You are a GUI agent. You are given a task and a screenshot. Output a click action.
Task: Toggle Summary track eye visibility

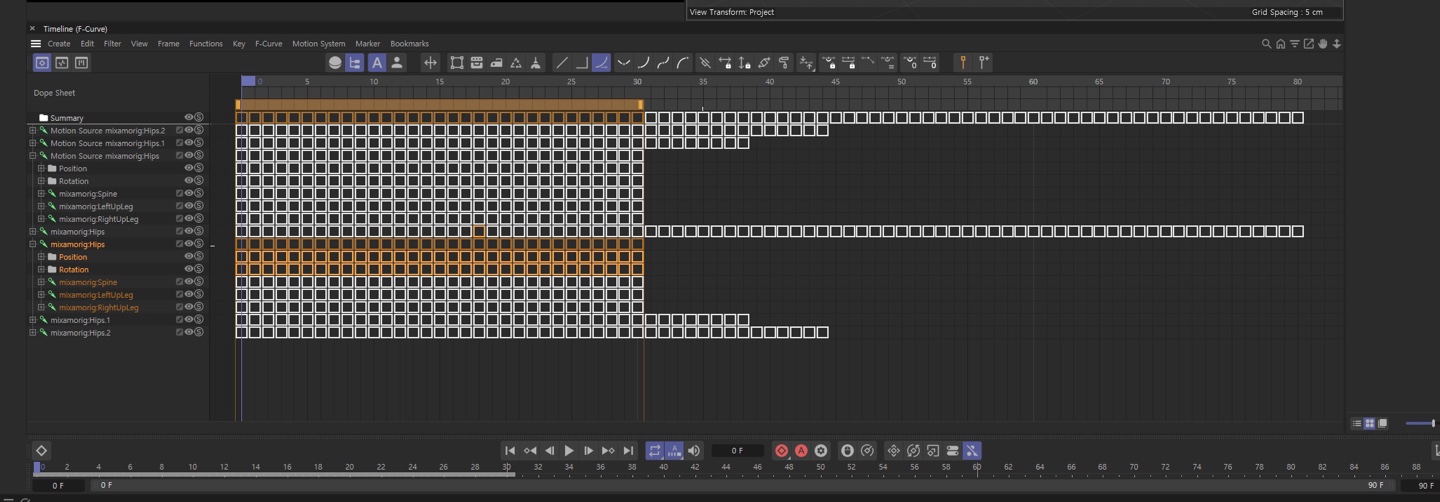point(188,118)
